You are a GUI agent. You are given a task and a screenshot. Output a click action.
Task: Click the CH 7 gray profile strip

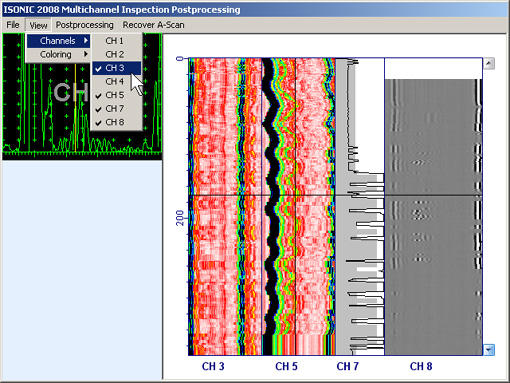click(360, 207)
